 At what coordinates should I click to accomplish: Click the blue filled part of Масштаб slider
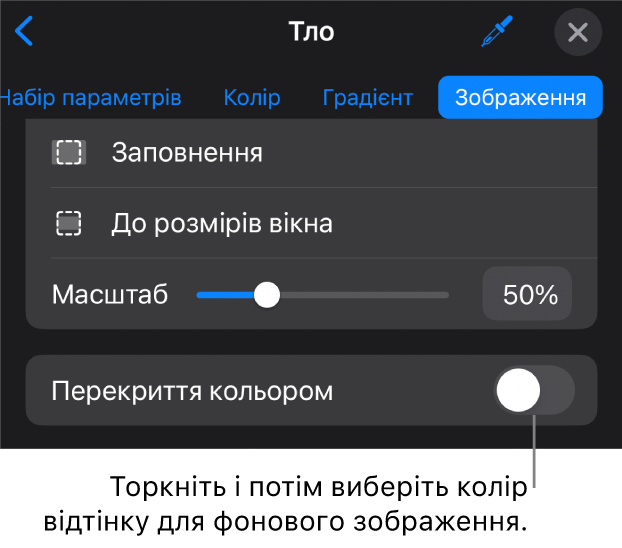click(226, 295)
